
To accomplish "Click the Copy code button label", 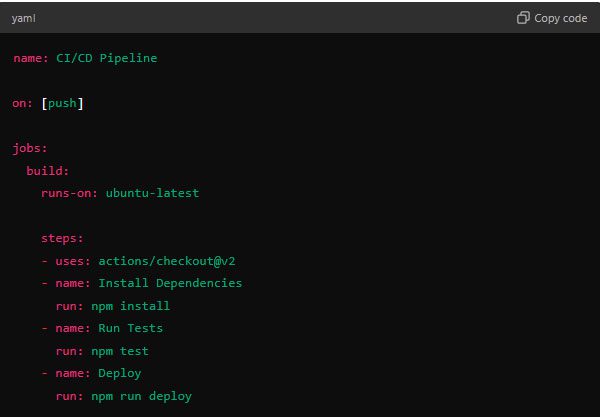I will [561, 18].
